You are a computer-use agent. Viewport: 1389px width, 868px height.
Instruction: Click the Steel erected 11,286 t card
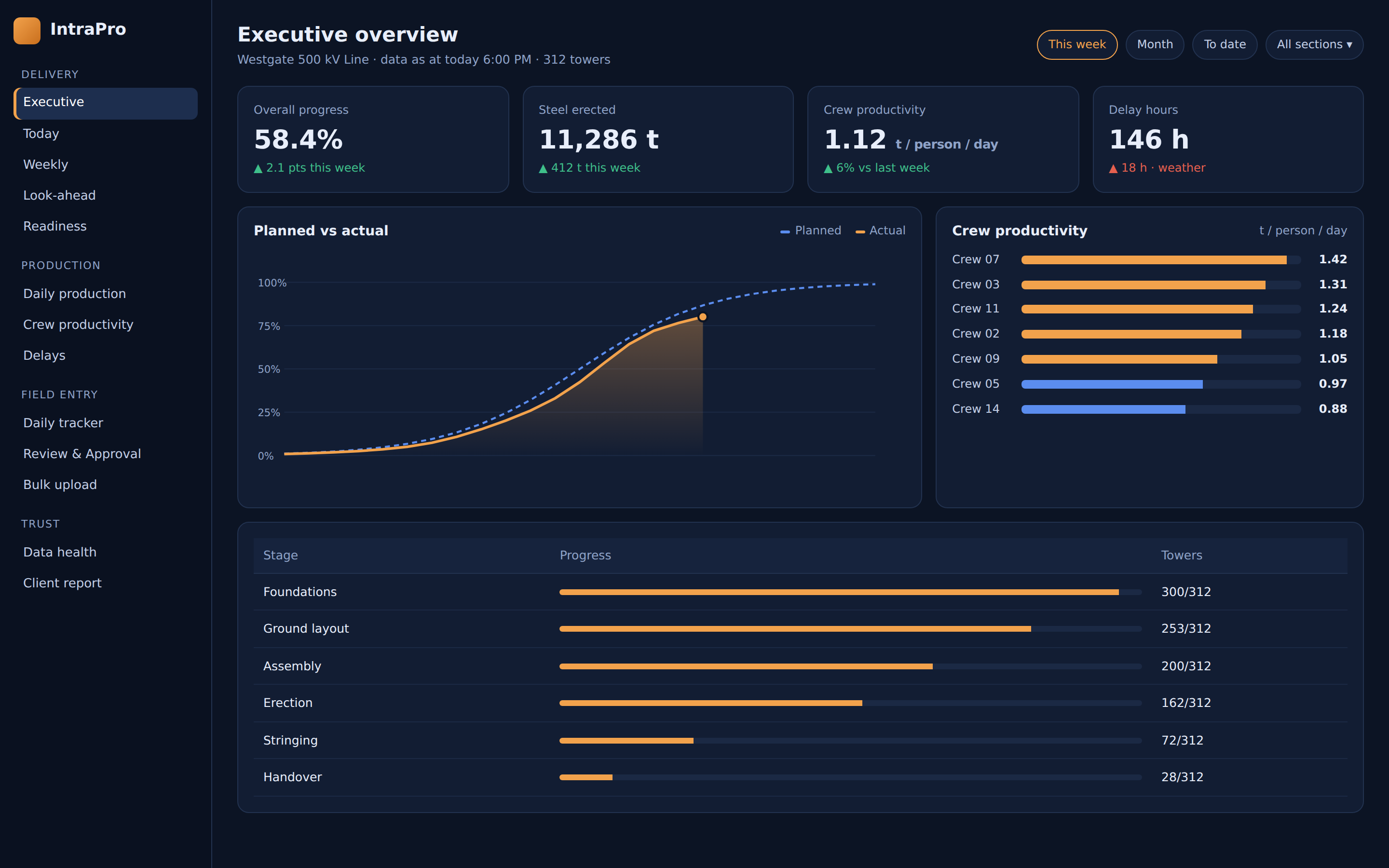658,139
